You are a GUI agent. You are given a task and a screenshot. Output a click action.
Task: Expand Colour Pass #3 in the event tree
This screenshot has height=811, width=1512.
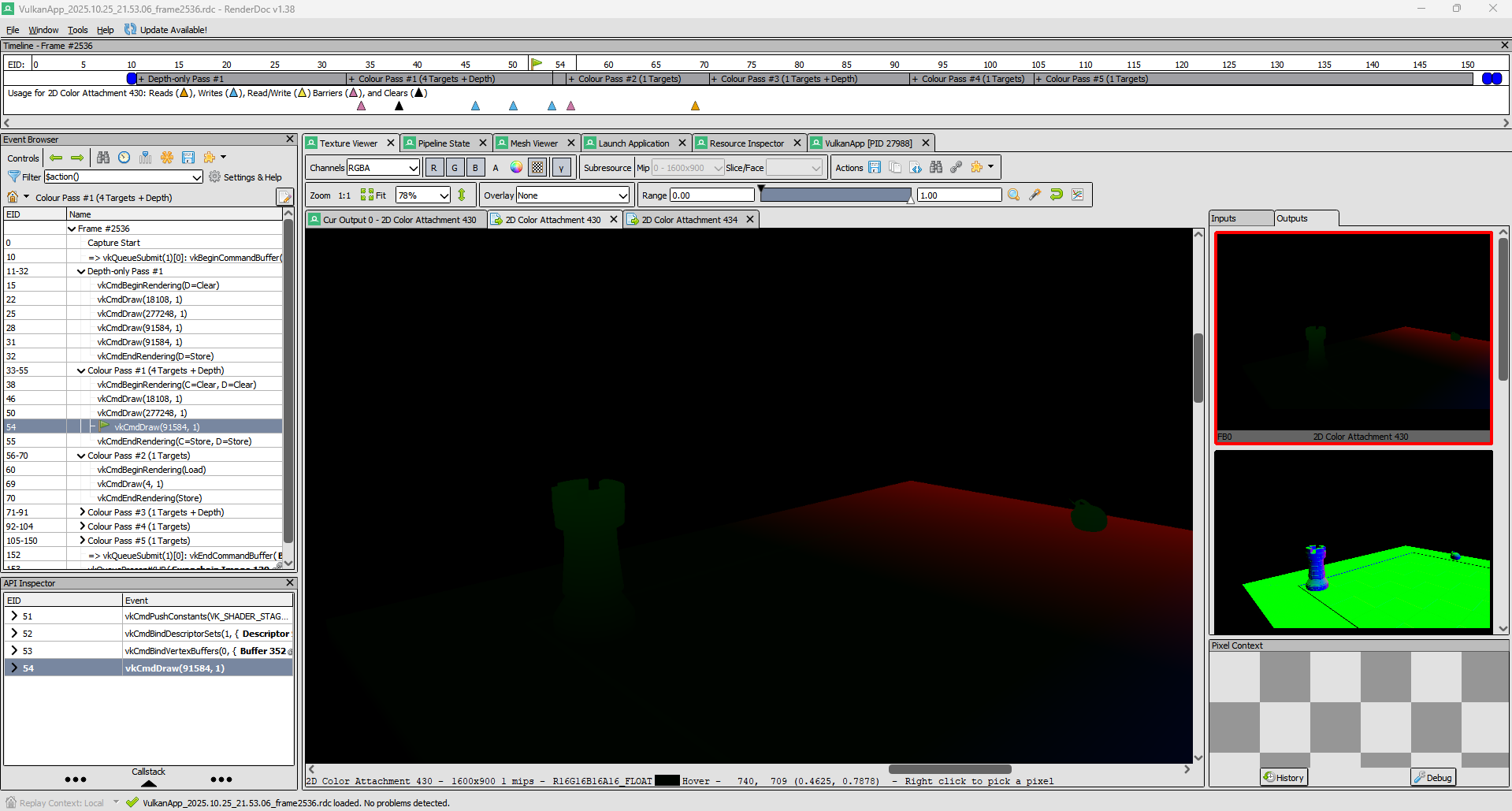point(82,512)
